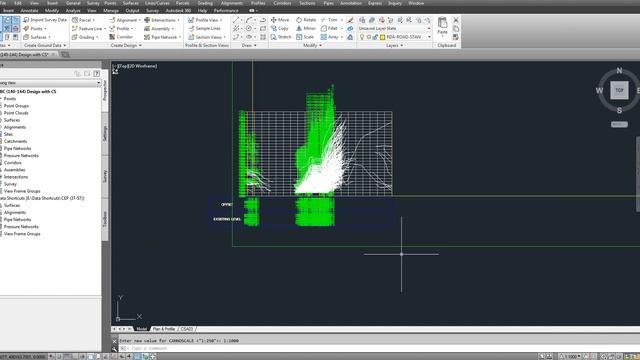The height and width of the screenshot is (360, 640).
Task: Expand the Modify panel
Action: tap(312, 45)
